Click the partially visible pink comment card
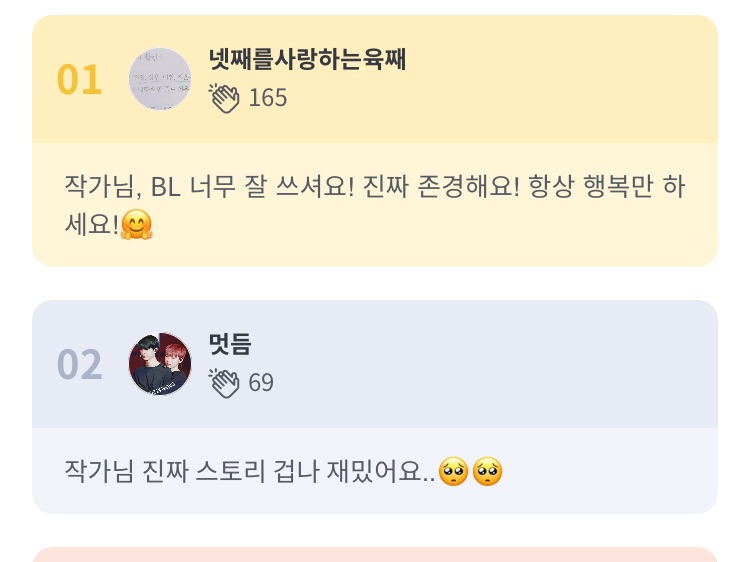 (x=375, y=554)
